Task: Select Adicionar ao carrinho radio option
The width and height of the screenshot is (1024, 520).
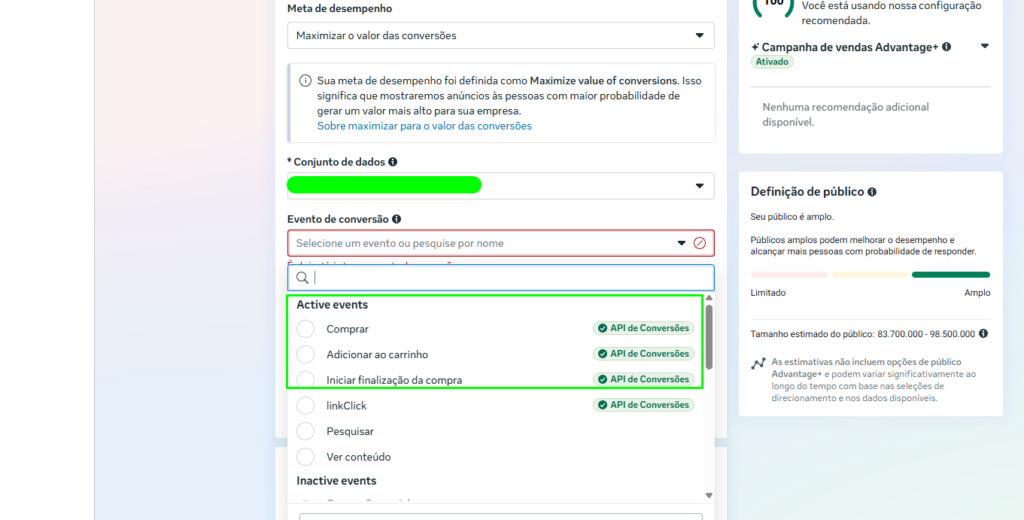Action: 306,354
